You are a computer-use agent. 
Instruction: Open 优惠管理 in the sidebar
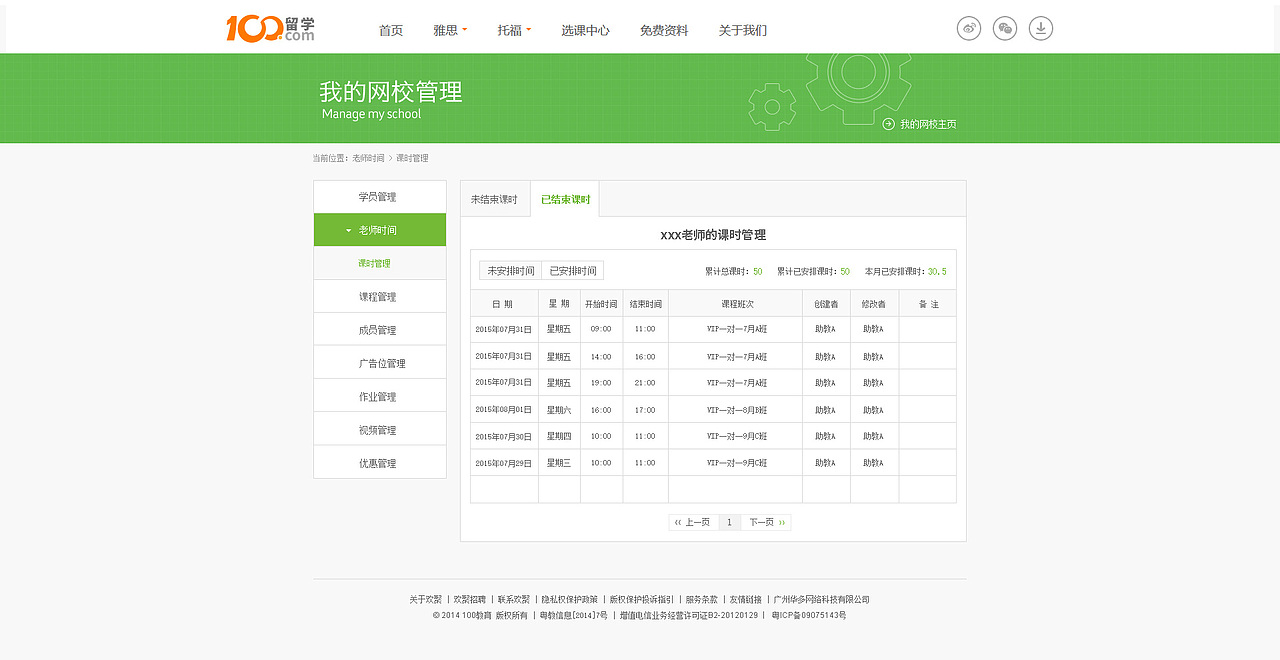click(x=380, y=463)
